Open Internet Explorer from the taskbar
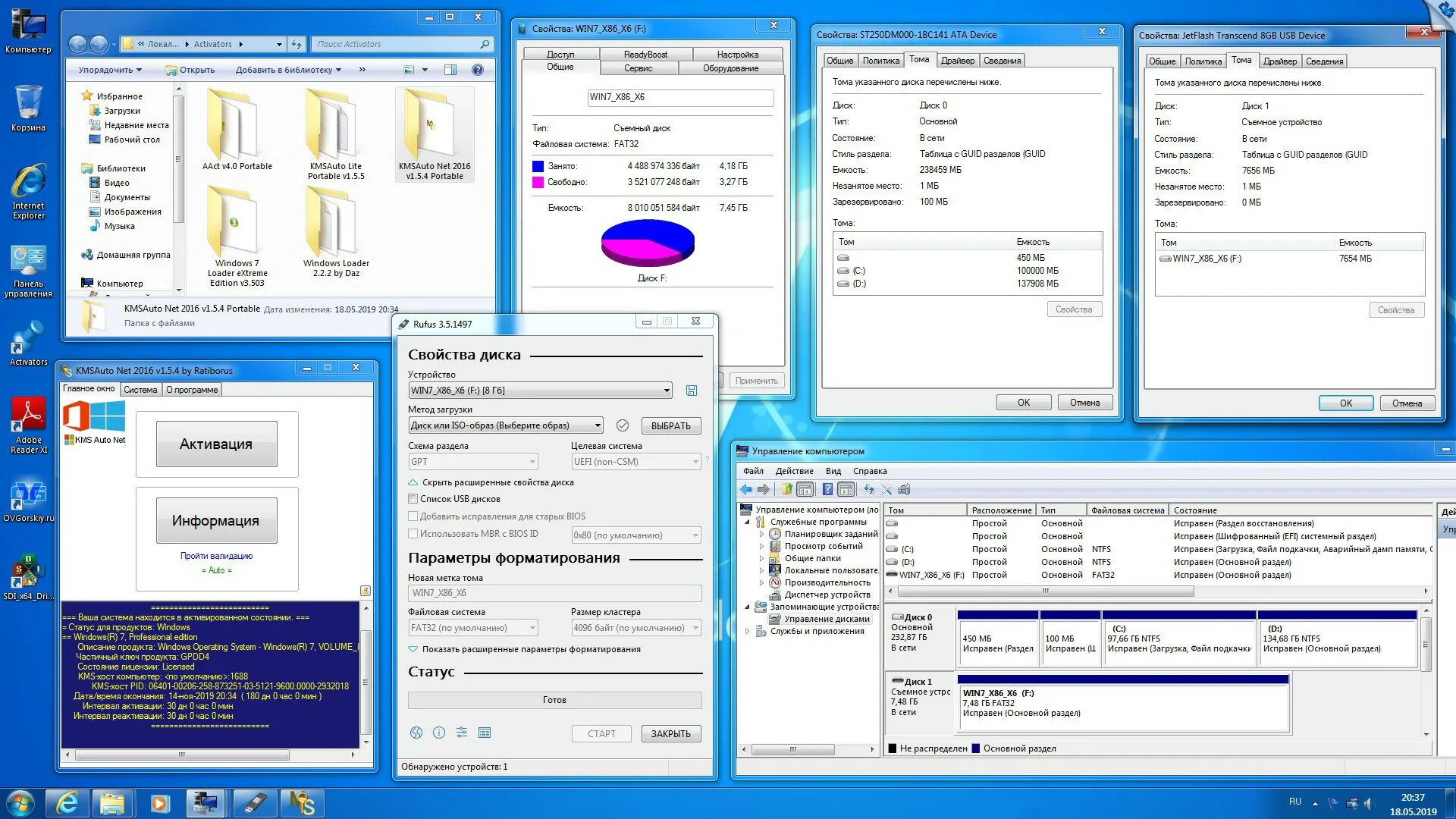 click(67, 803)
